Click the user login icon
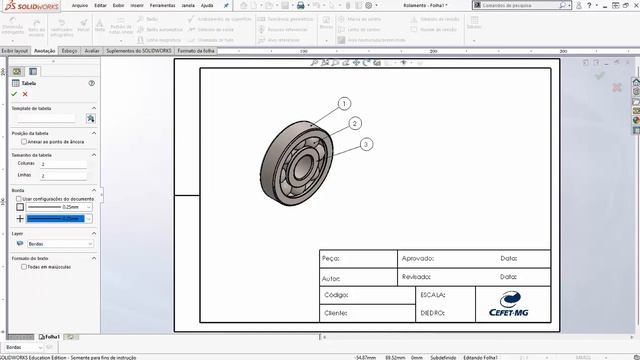640x360 pixels. [579, 5]
